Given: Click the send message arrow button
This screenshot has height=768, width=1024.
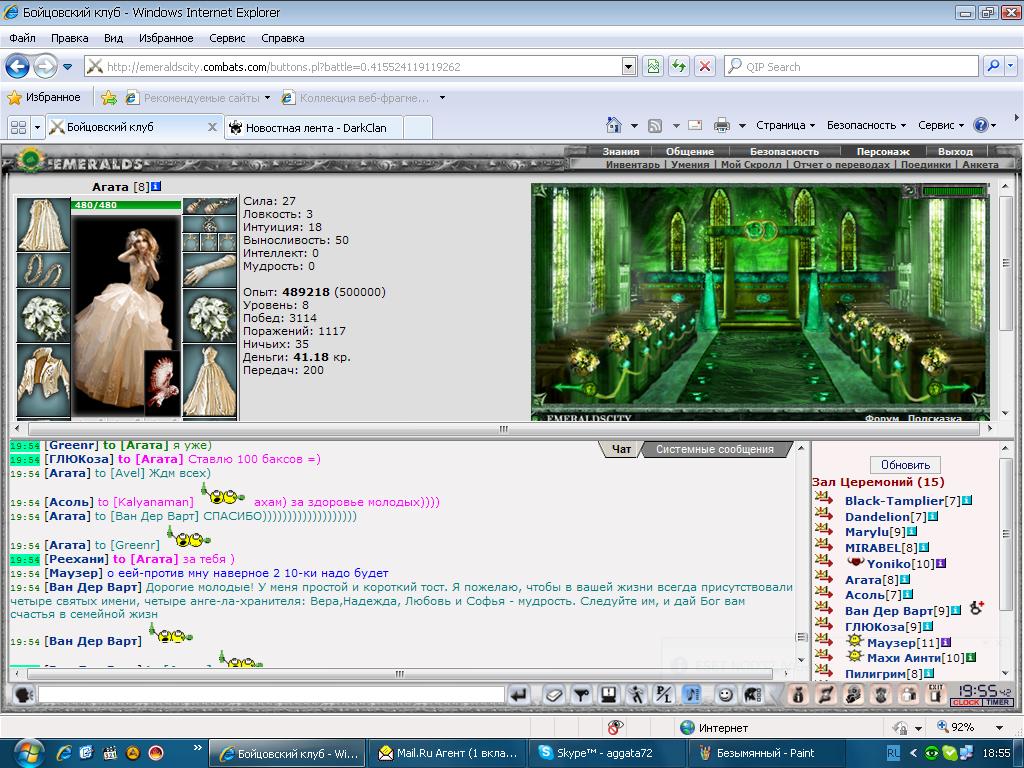Looking at the screenshot, I should point(519,694).
